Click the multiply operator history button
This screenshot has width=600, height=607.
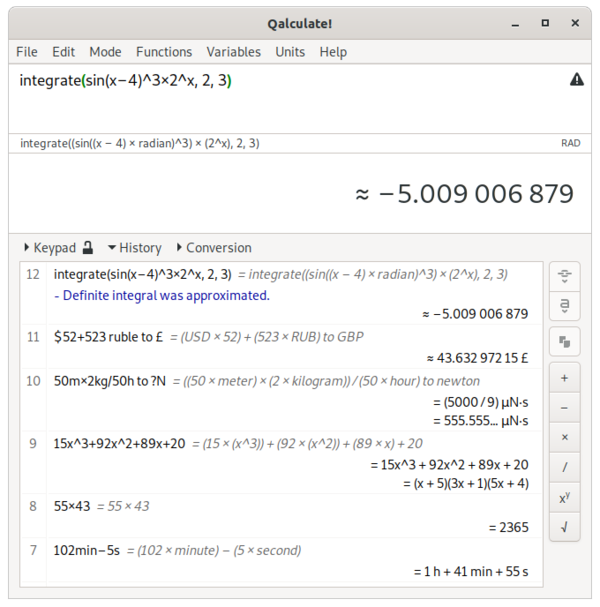(x=564, y=437)
